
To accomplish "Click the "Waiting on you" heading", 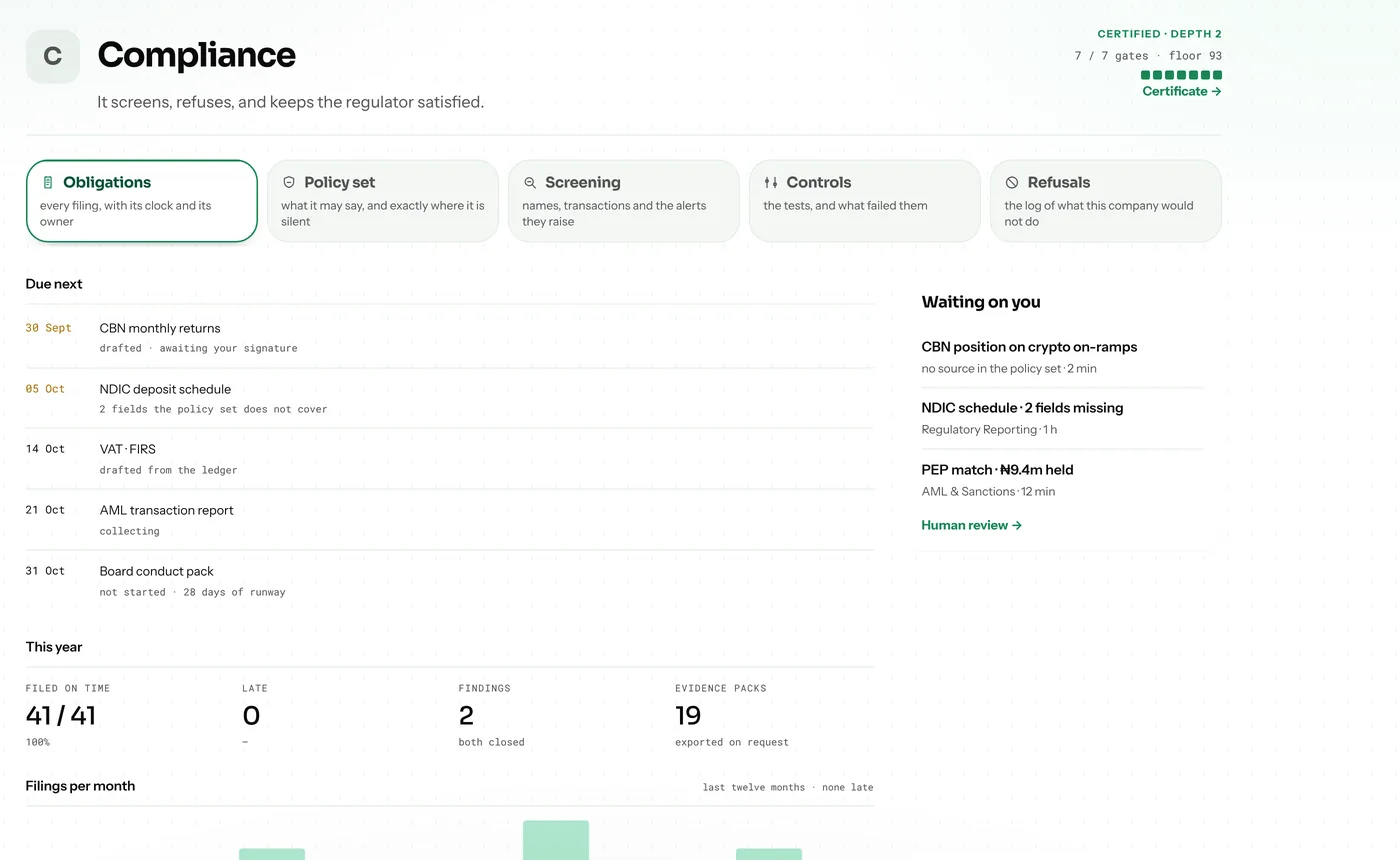I will pyautogui.click(x=981, y=302).
